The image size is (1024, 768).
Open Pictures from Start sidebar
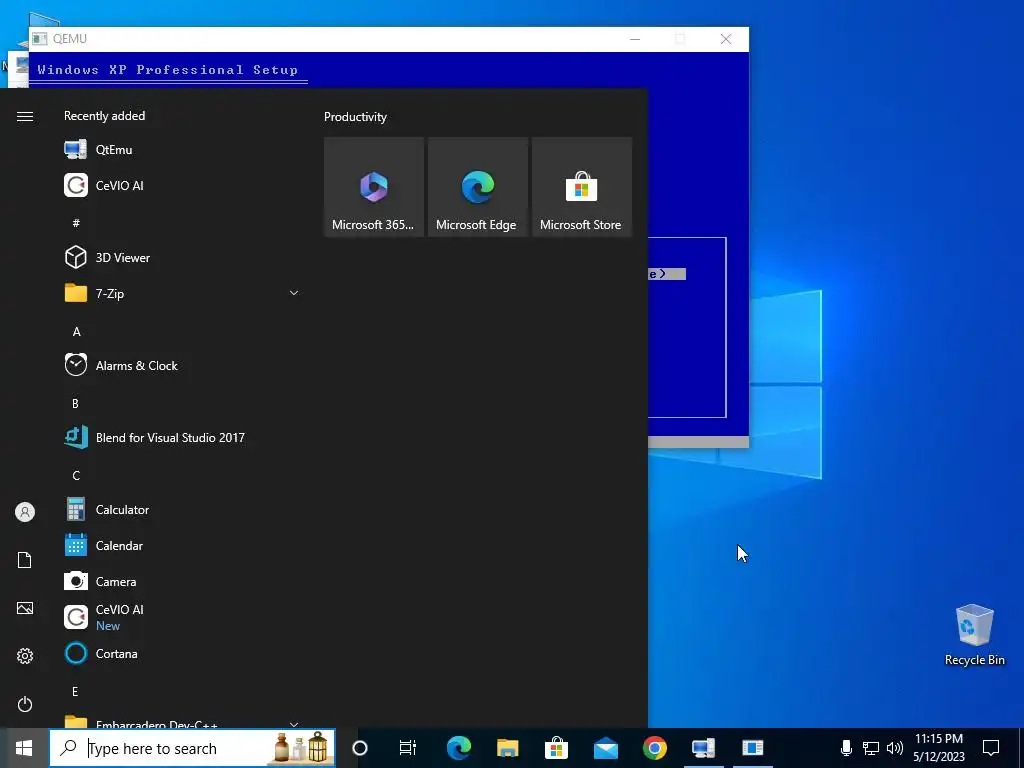point(25,608)
